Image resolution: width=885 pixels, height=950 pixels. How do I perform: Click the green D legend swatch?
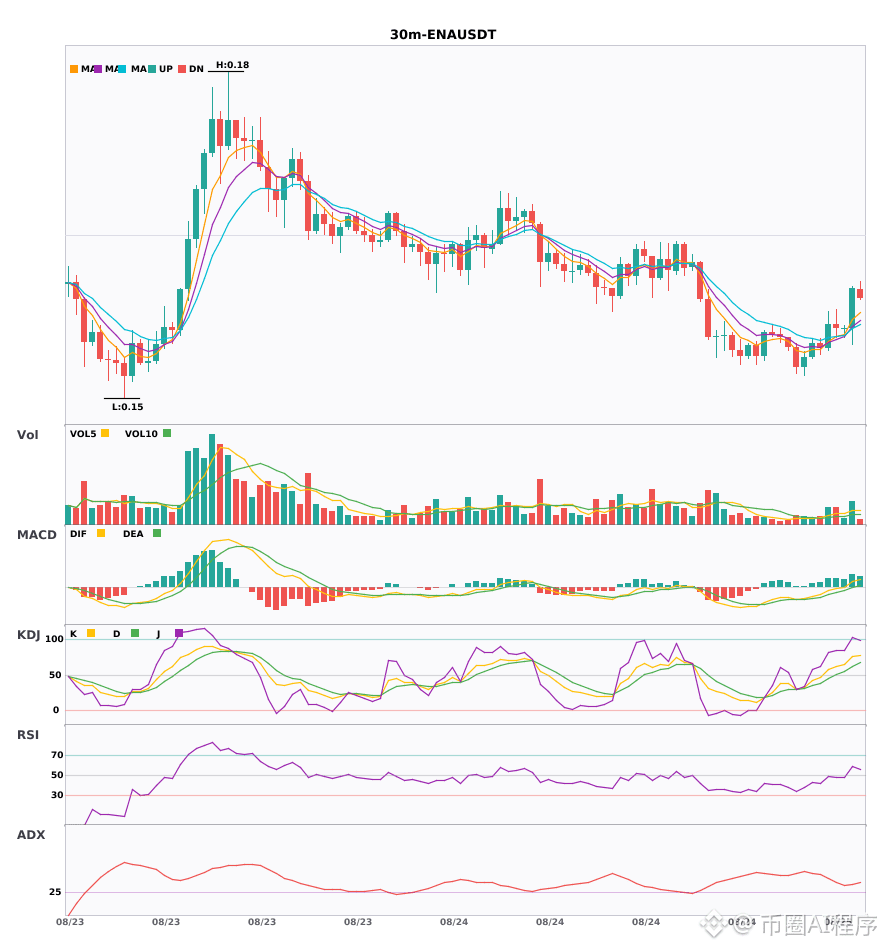135,633
